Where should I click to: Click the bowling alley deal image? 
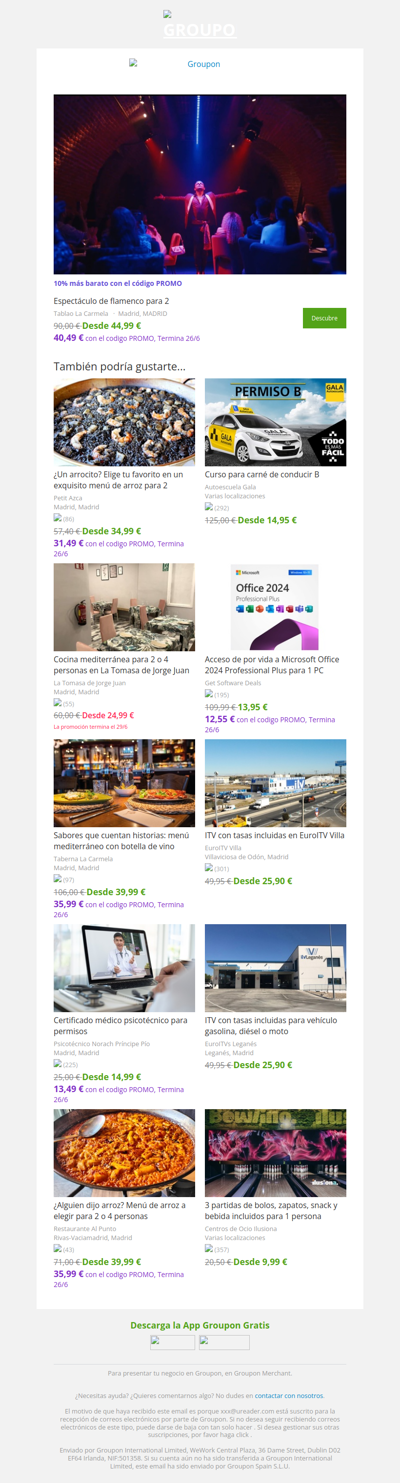(275, 1153)
